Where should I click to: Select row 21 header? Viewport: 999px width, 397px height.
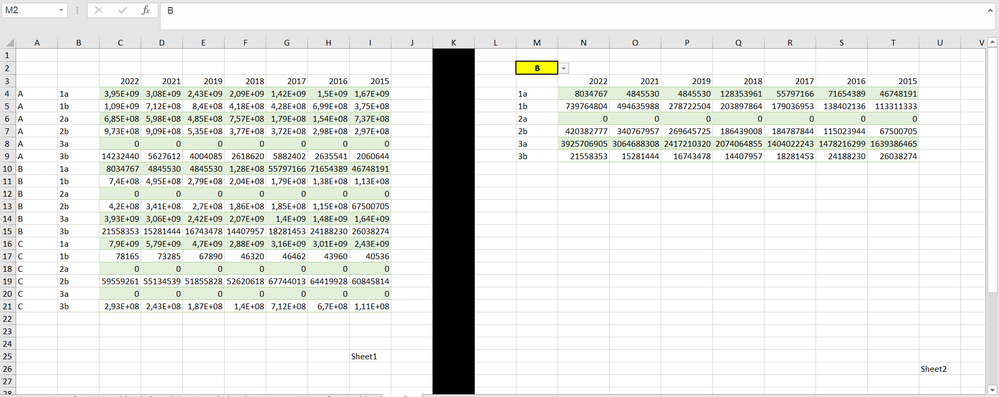click(8, 307)
